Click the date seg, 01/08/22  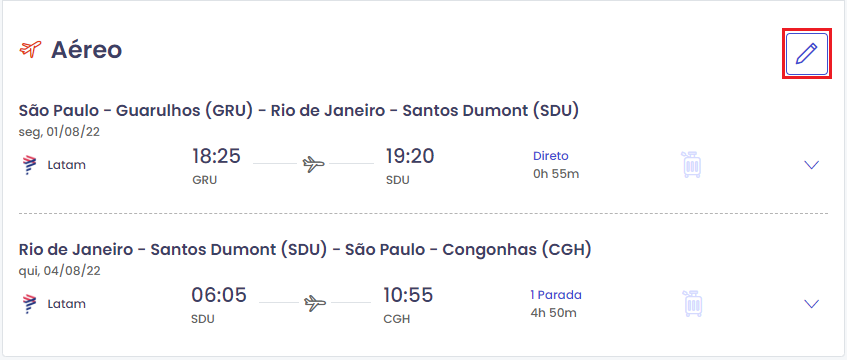pos(59,132)
